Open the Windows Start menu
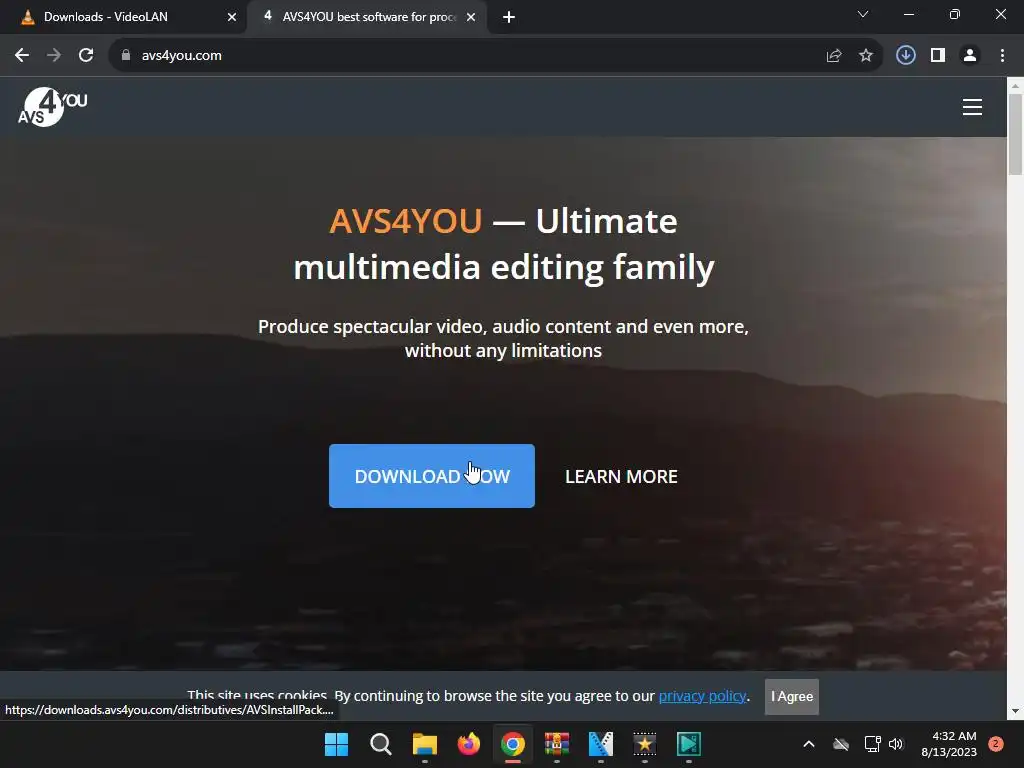This screenshot has width=1024, height=768. [x=336, y=744]
